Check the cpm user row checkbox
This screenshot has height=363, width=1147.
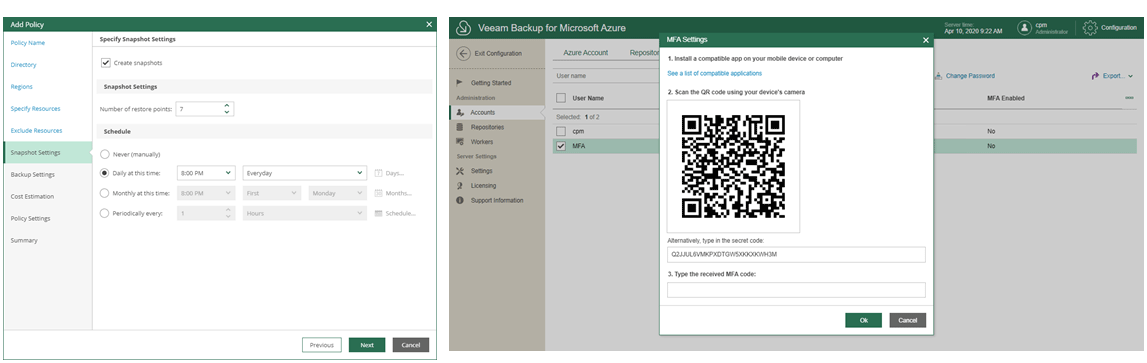pos(561,131)
